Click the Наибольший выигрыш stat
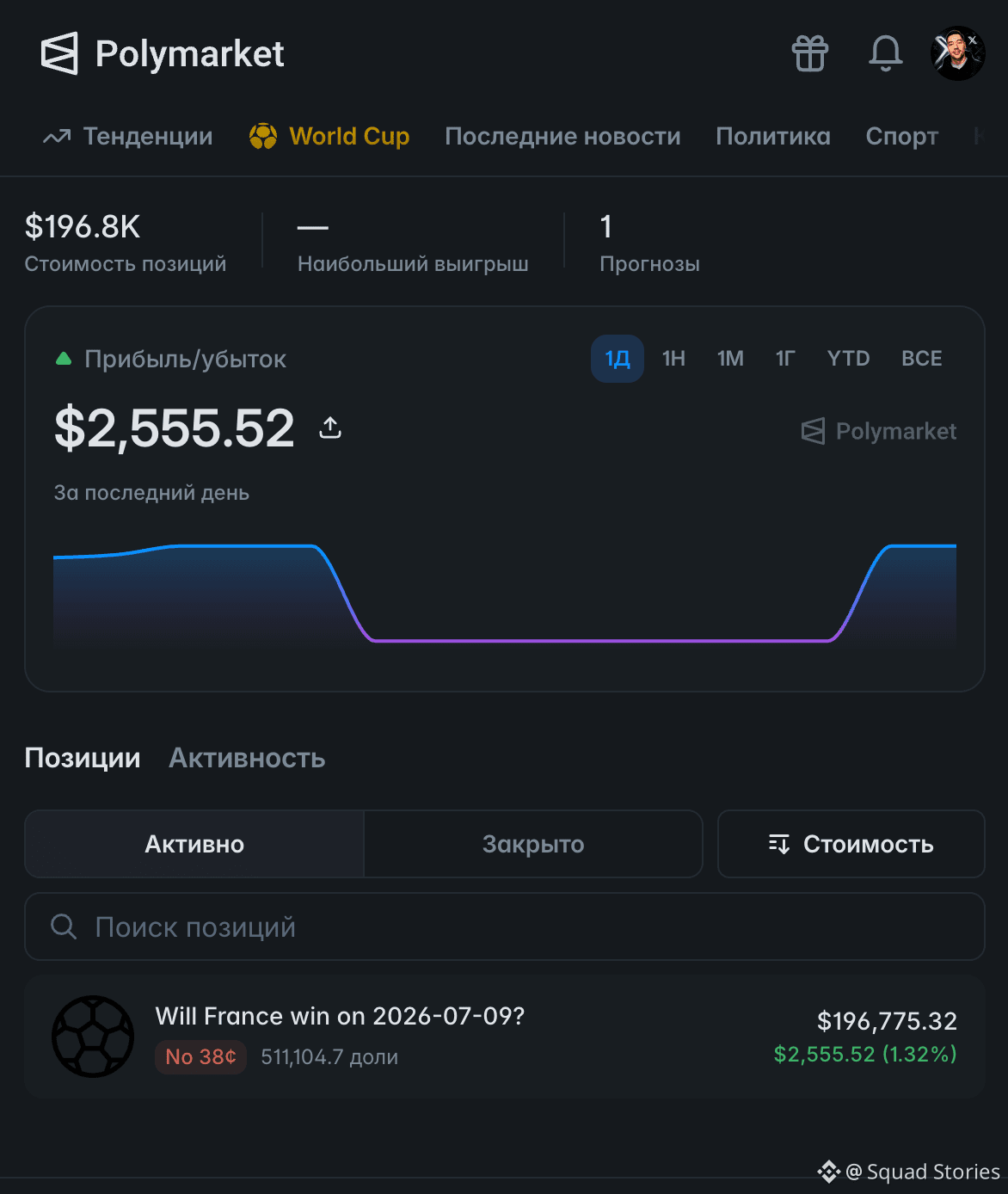The image size is (1008, 1194). (413, 243)
